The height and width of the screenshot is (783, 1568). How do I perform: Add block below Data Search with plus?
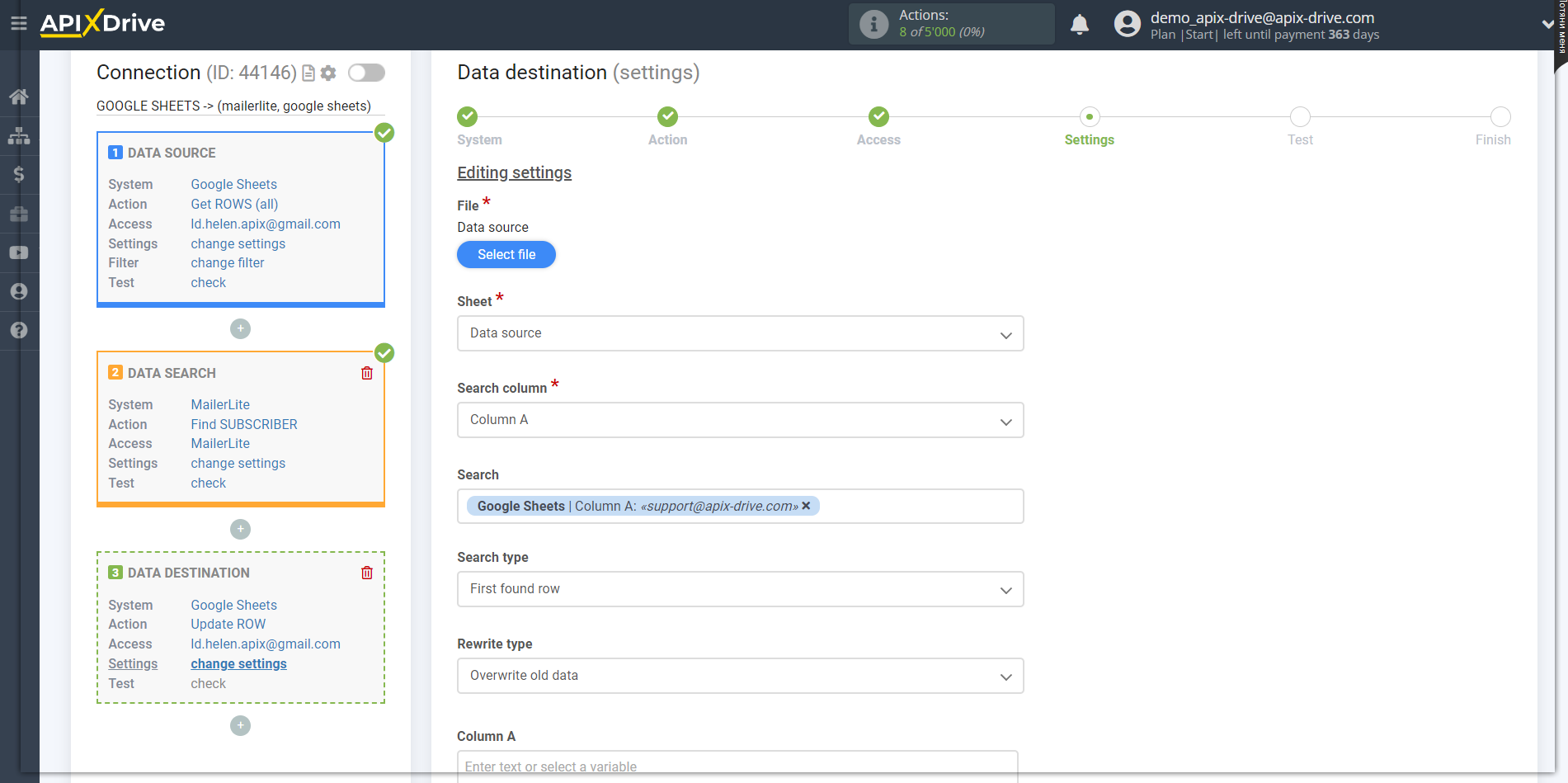tap(240, 529)
